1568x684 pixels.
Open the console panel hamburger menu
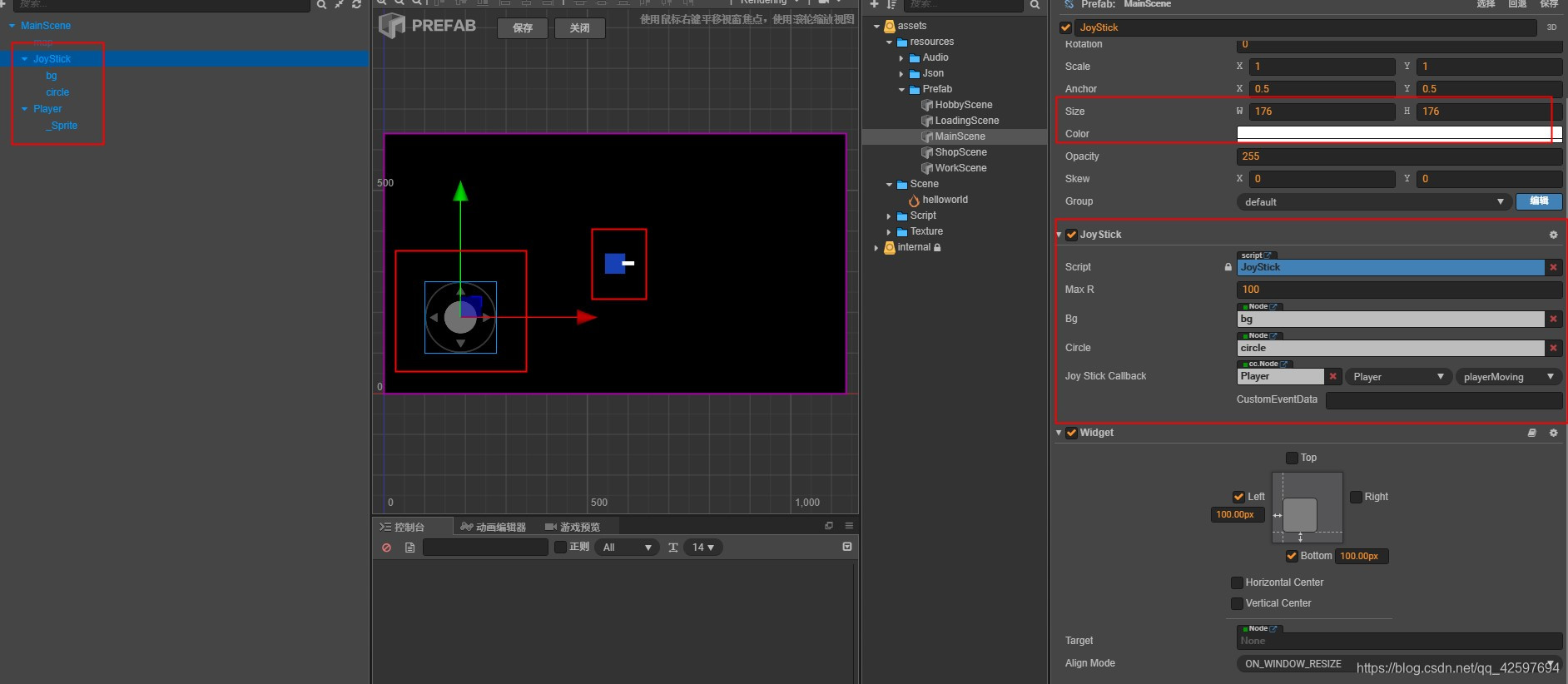click(849, 526)
